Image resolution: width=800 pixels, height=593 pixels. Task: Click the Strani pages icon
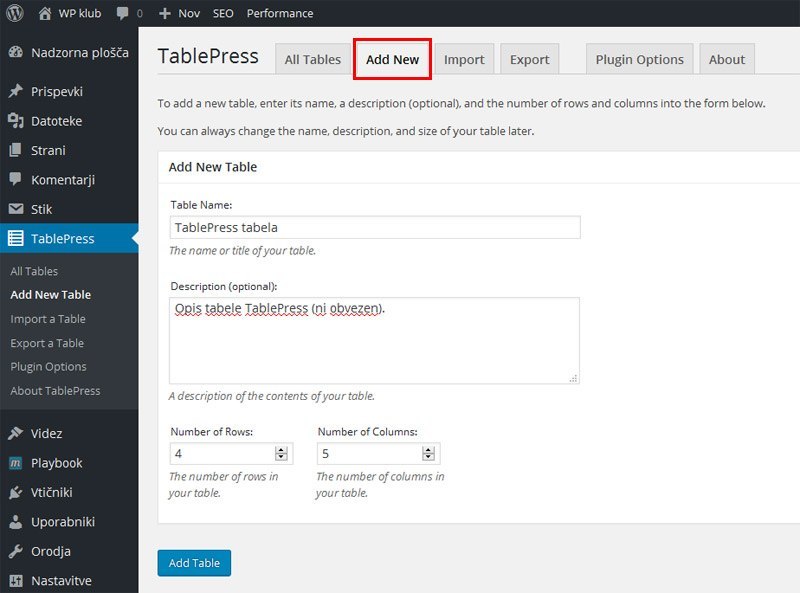[15, 150]
